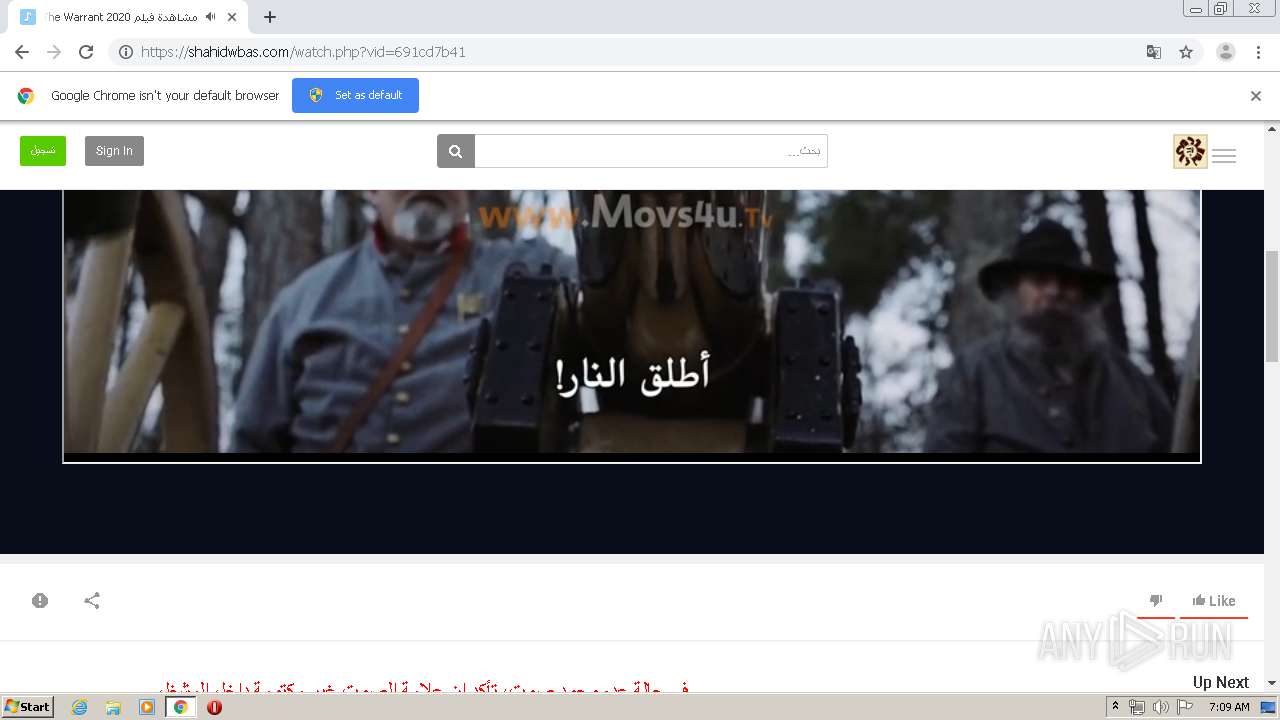Image resolution: width=1280 pixels, height=720 pixels.
Task: Open the volume tray icon
Action: click(1161, 707)
